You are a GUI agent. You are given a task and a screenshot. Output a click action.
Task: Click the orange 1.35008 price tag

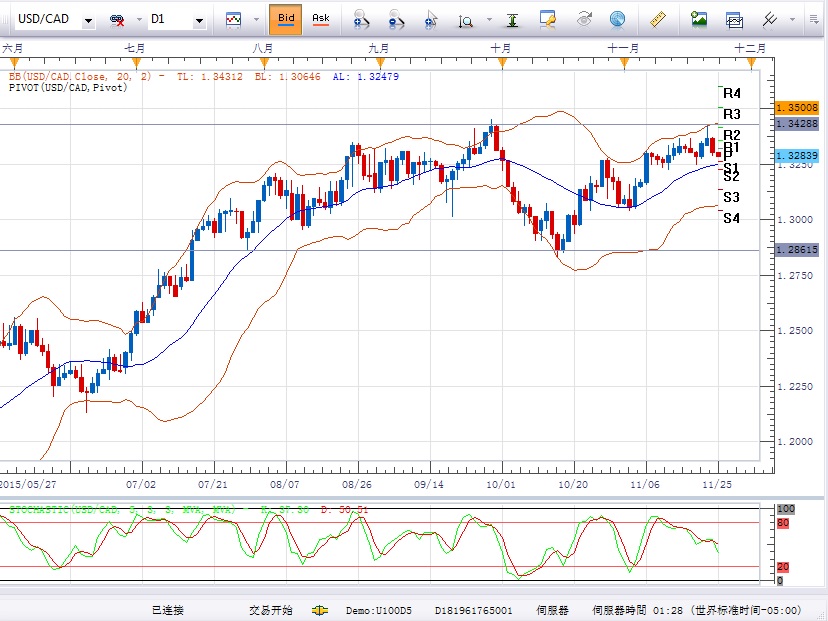pos(796,108)
